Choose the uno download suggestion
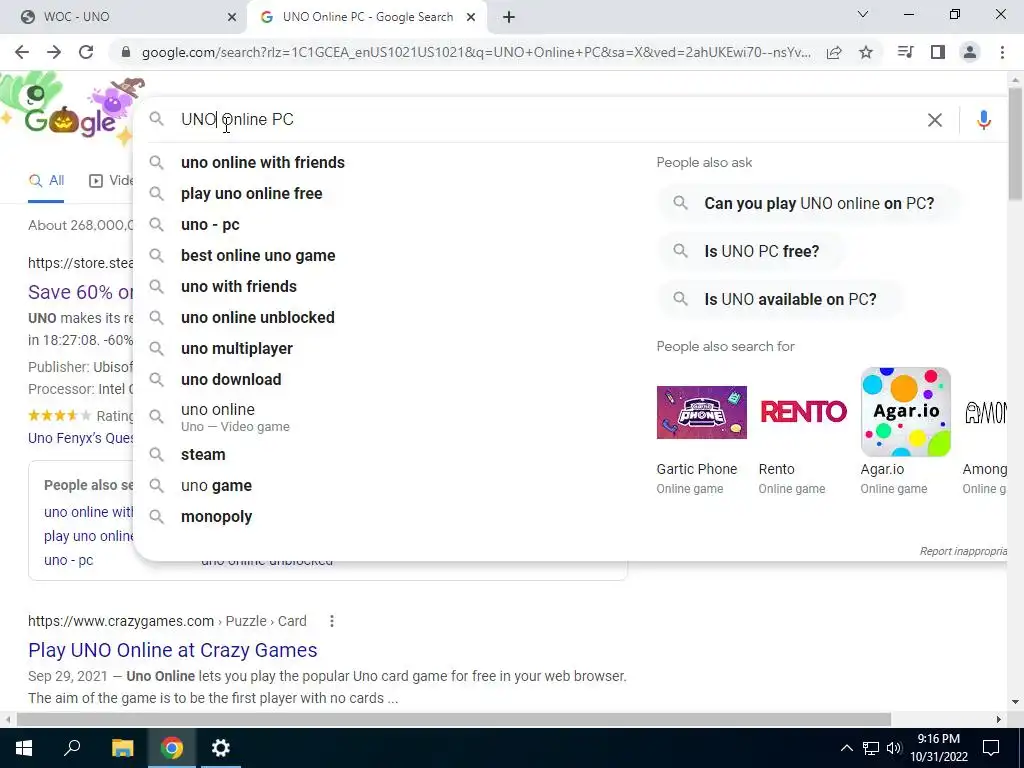The image size is (1024, 768). pos(231,379)
